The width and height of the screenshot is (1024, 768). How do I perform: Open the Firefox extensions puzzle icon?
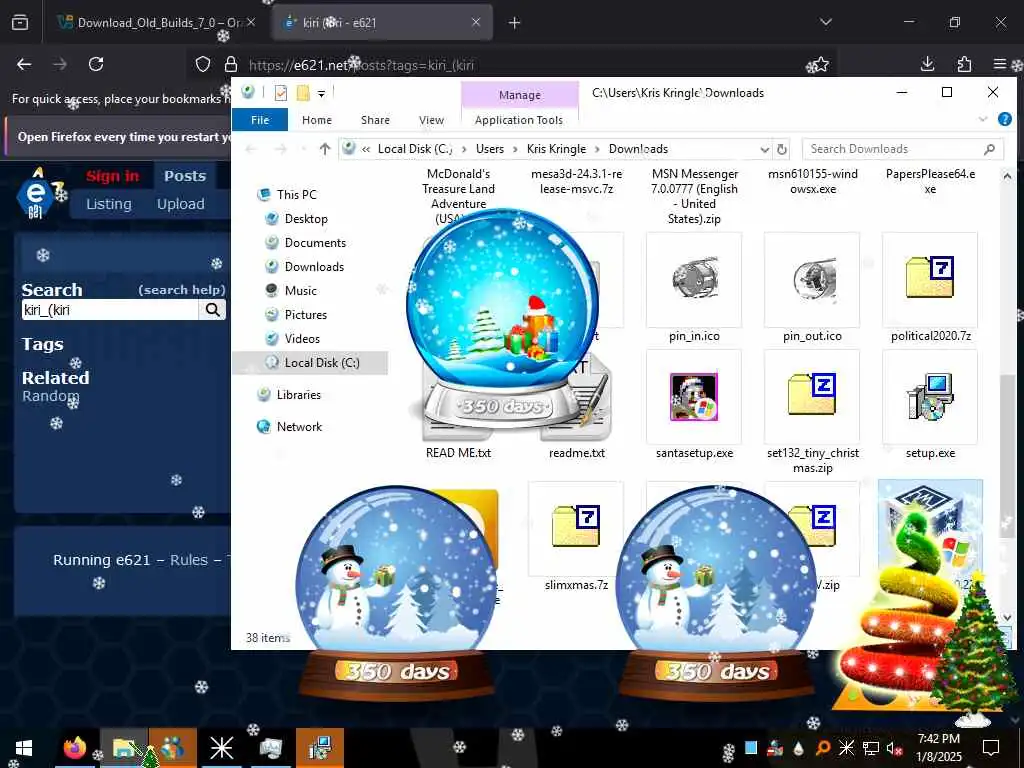[964, 64]
